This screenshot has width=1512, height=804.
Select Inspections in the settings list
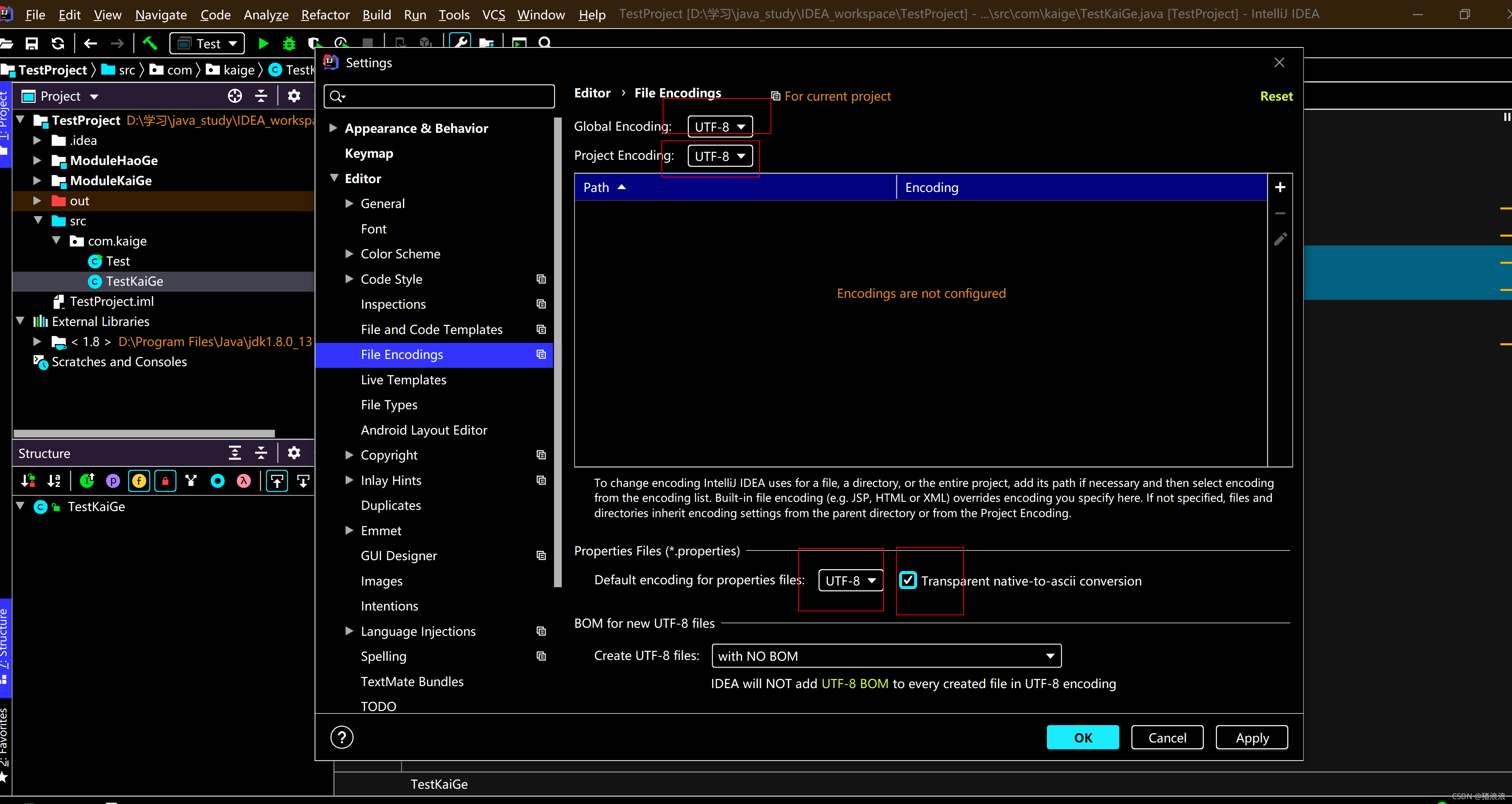coord(393,304)
